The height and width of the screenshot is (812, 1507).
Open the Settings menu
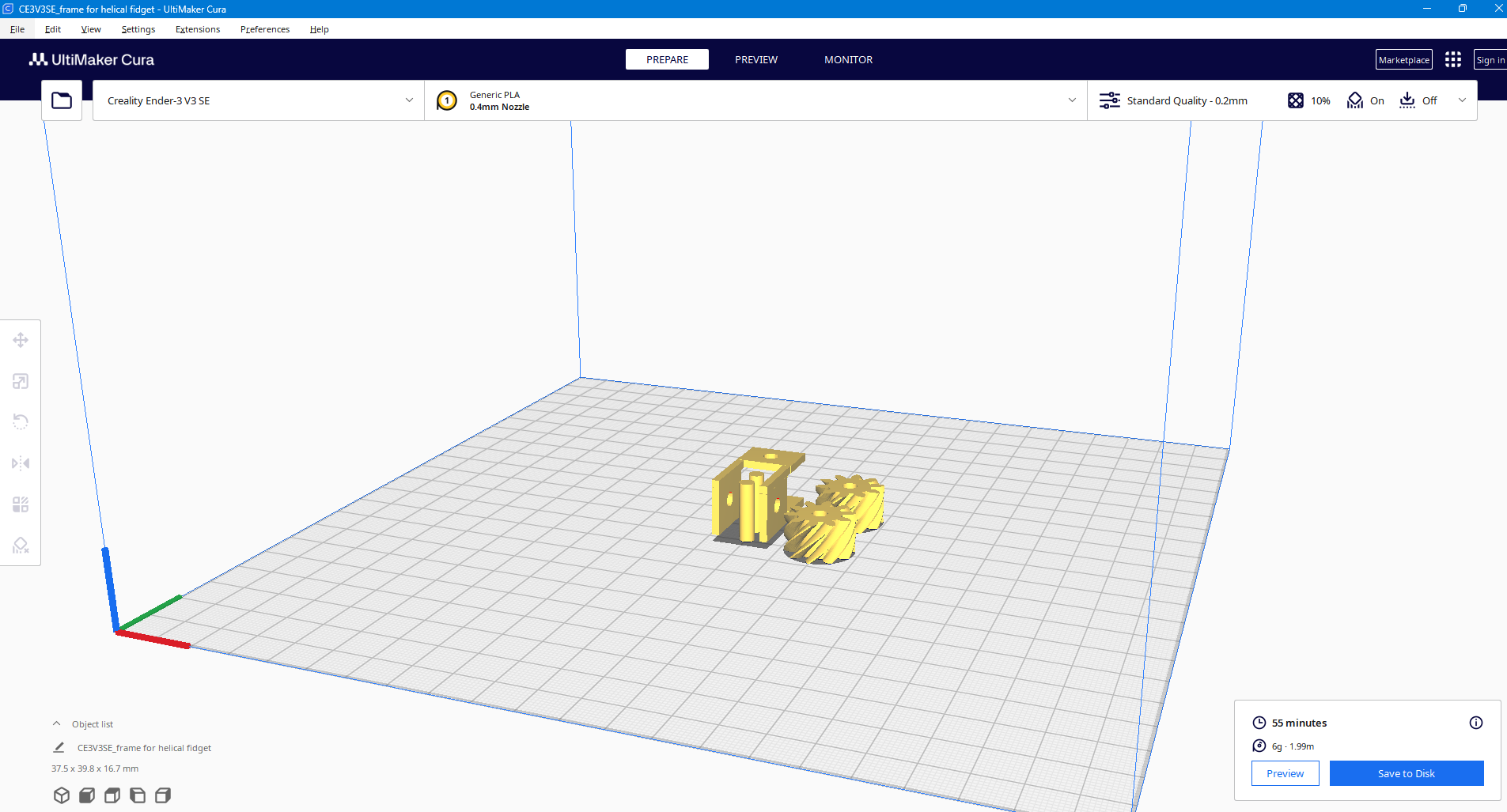point(138,29)
